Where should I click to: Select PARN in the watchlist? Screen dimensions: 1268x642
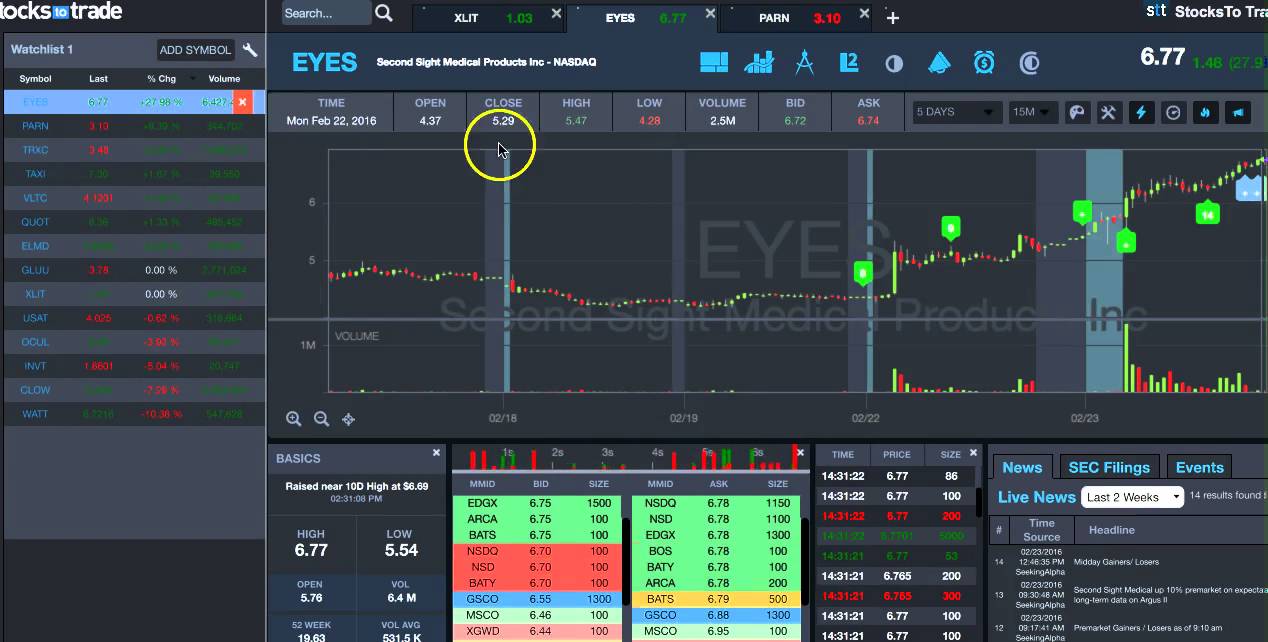[135, 126]
